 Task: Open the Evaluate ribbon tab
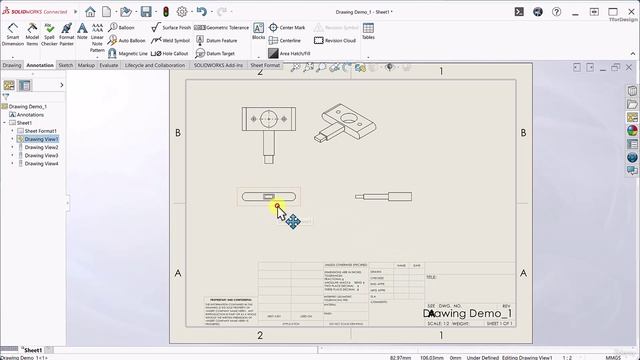pos(109,65)
